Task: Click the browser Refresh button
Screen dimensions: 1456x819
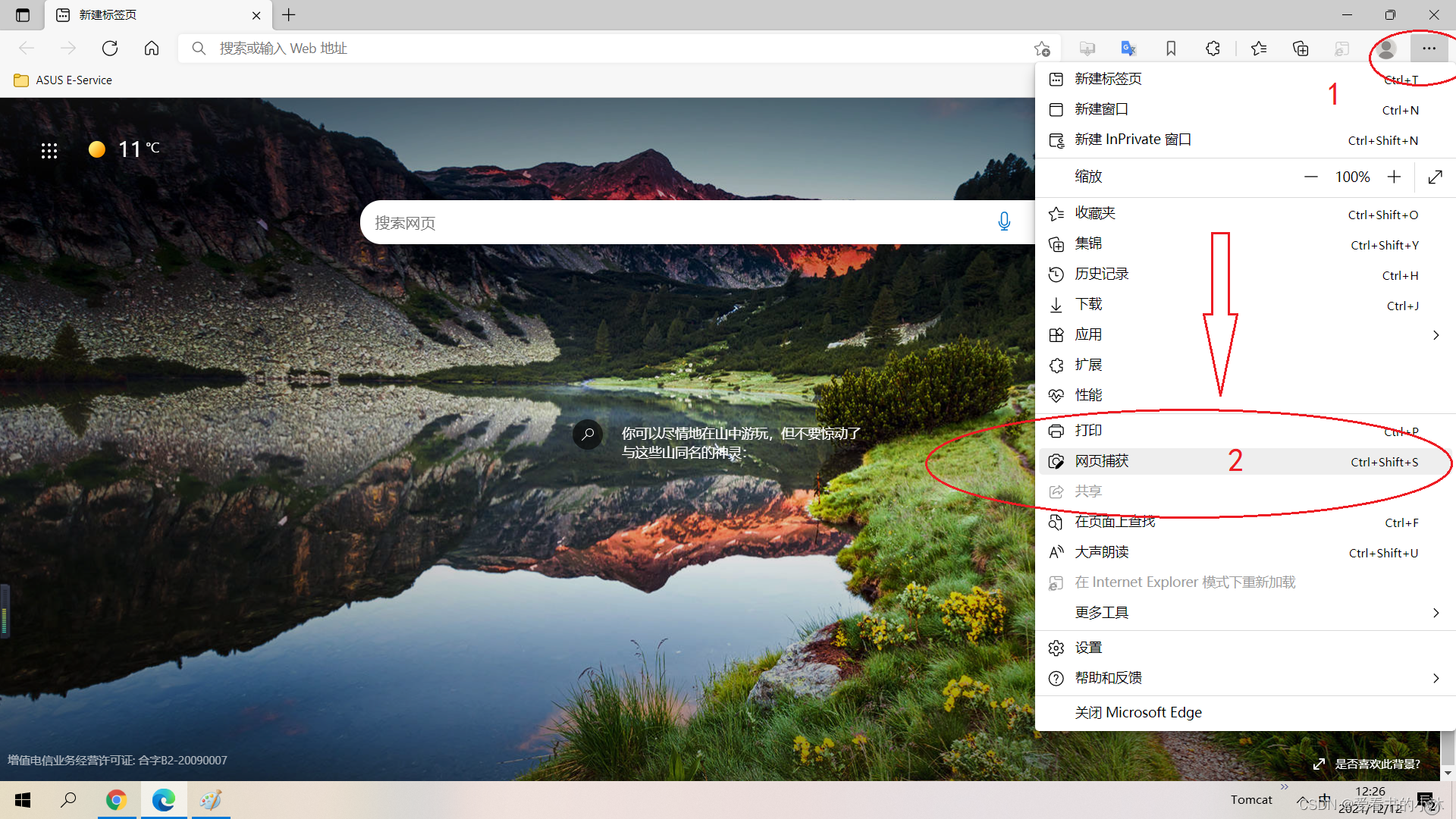Action: [110, 49]
